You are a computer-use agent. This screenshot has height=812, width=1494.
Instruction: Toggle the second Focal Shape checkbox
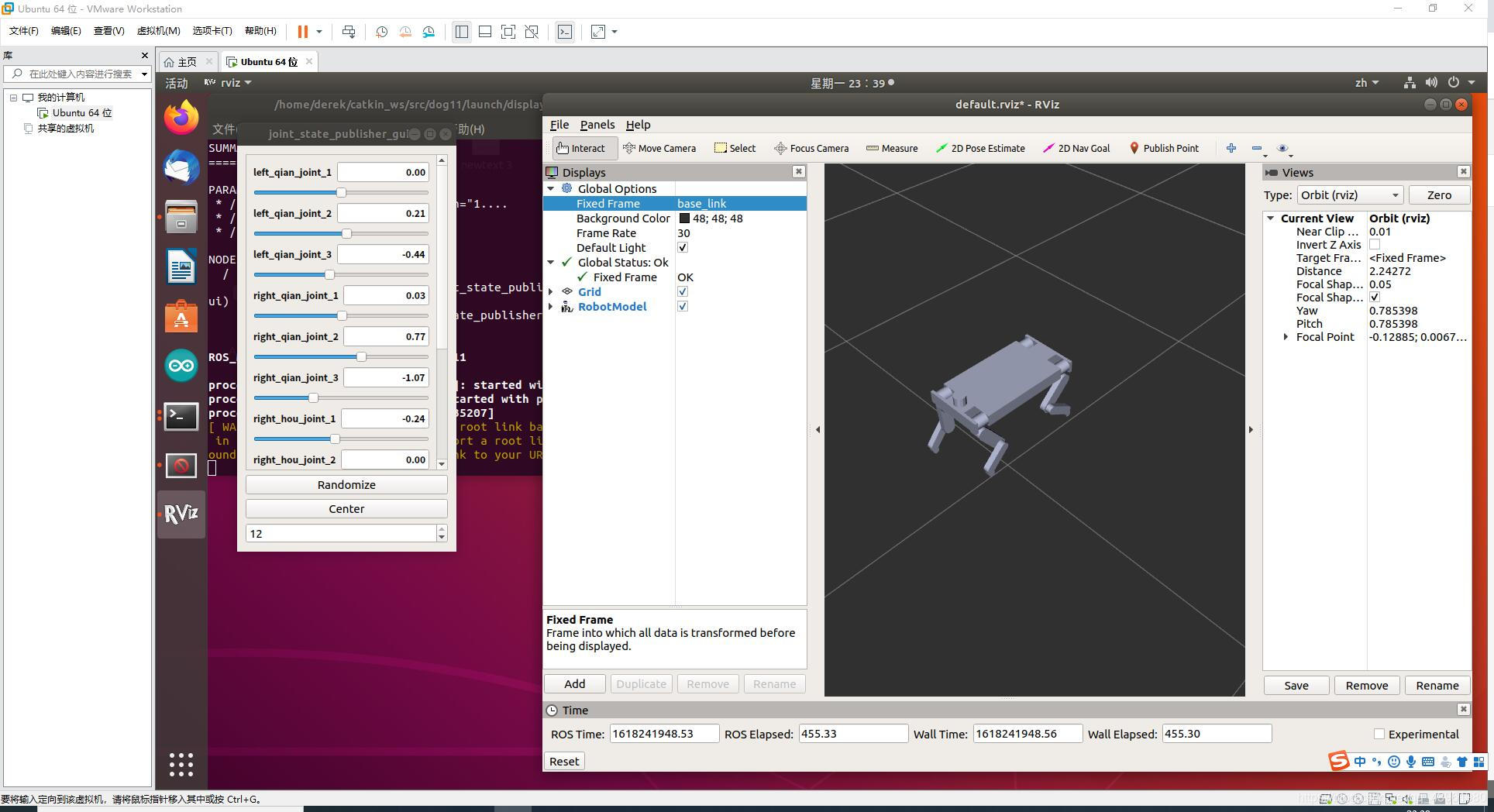point(1375,298)
